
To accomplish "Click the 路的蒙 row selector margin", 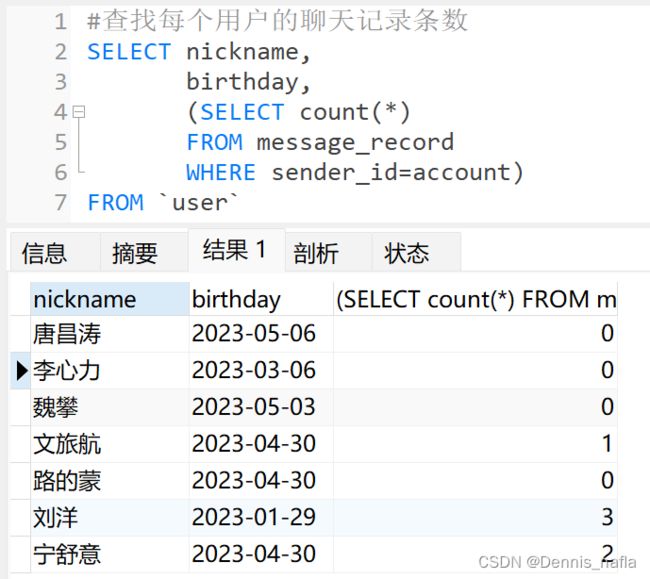I will 21,481.
